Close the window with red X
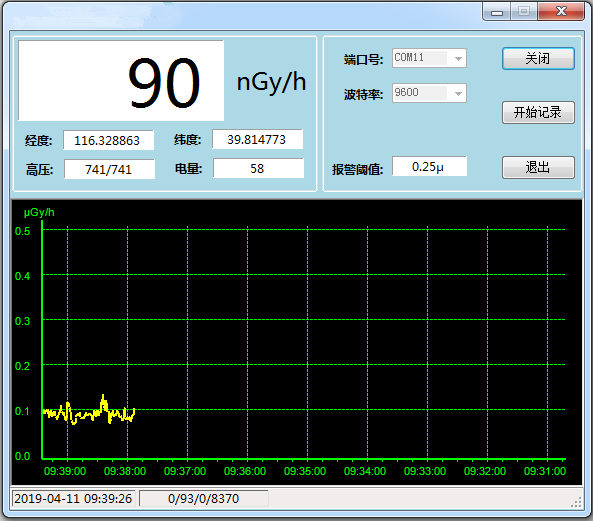 coord(561,11)
